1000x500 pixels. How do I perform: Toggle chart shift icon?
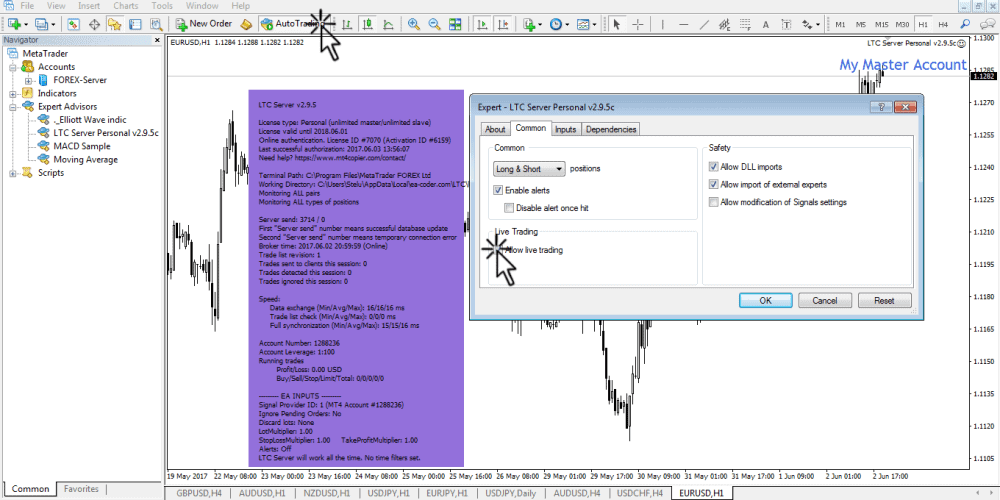point(503,24)
